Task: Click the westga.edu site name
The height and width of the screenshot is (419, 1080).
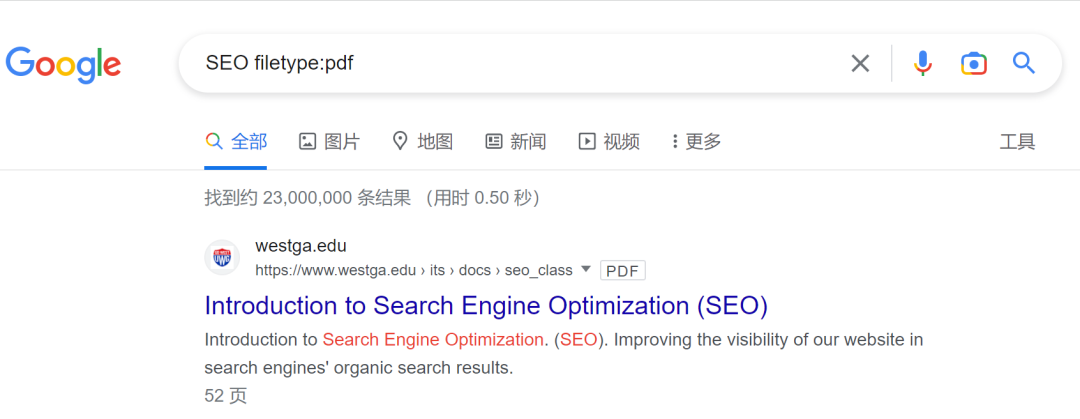Action: click(301, 246)
